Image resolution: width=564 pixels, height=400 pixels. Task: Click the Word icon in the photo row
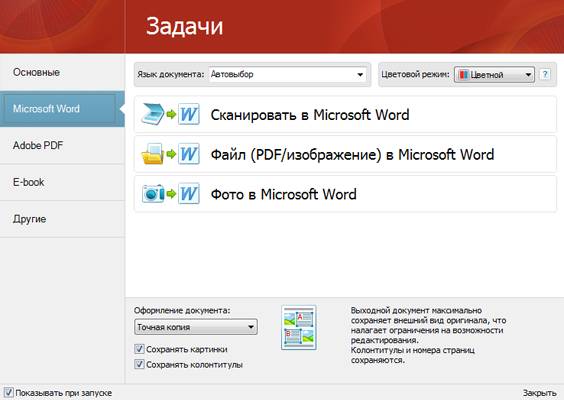point(189,194)
